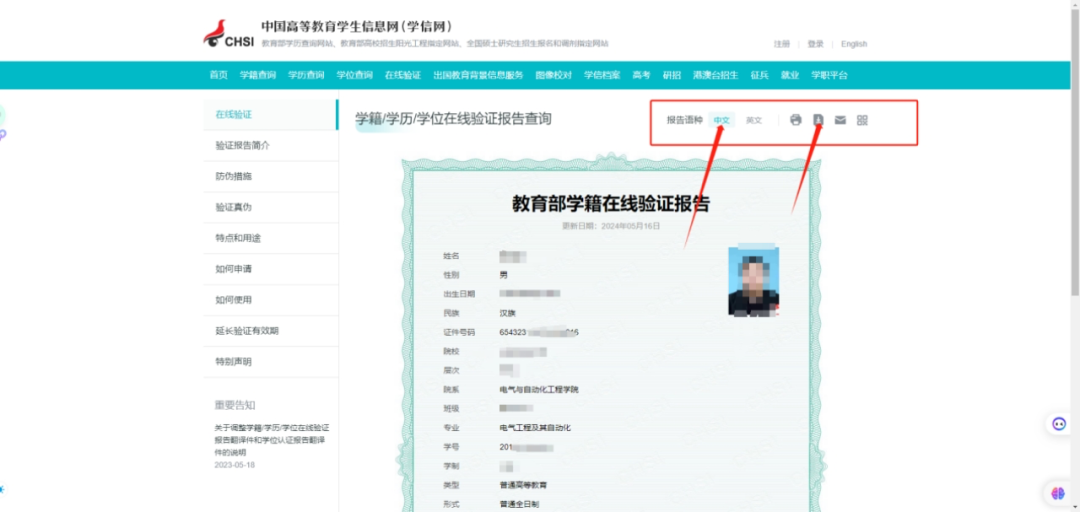Click the 更新日期 2024年05月16日 text

click(x=611, y=226)
